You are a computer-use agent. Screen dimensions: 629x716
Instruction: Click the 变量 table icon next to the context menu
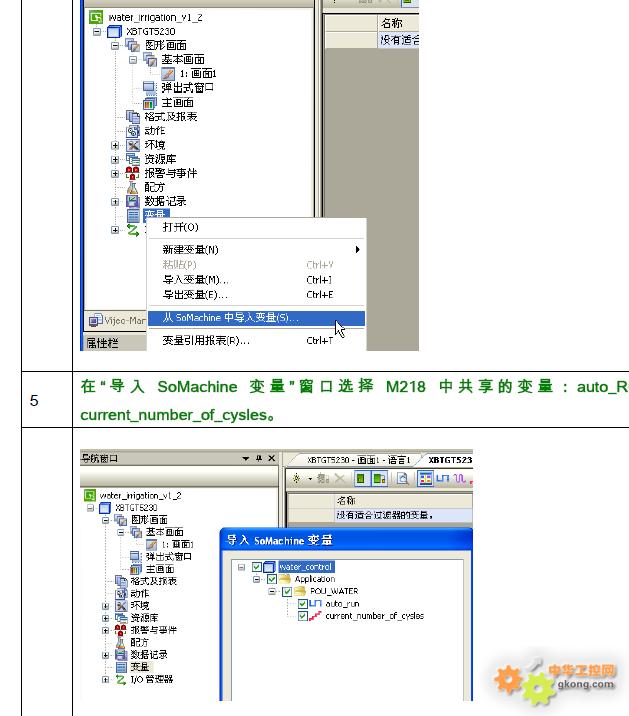point(133,215)
